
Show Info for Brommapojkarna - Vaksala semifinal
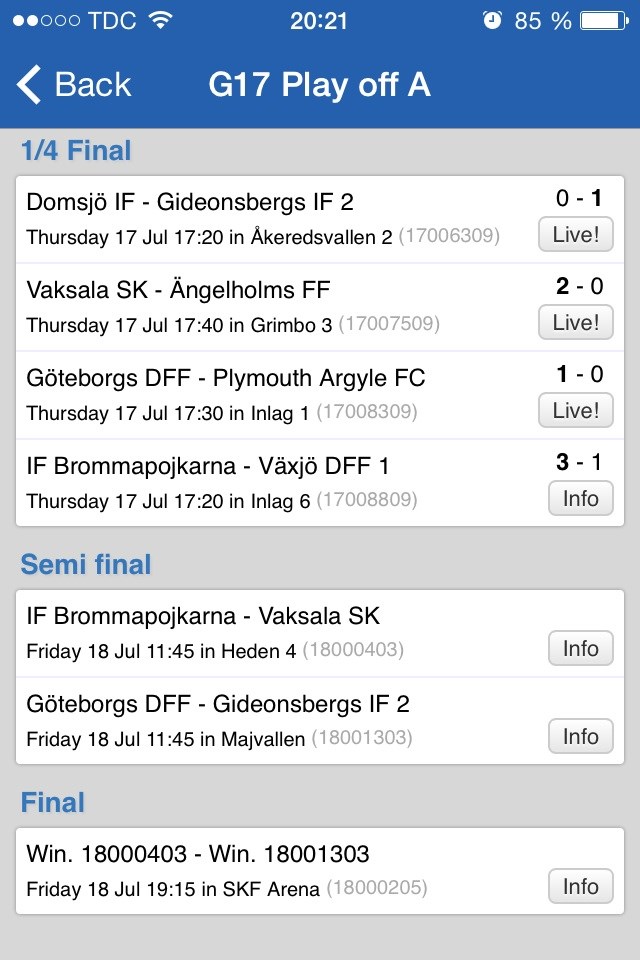point(580,648)
